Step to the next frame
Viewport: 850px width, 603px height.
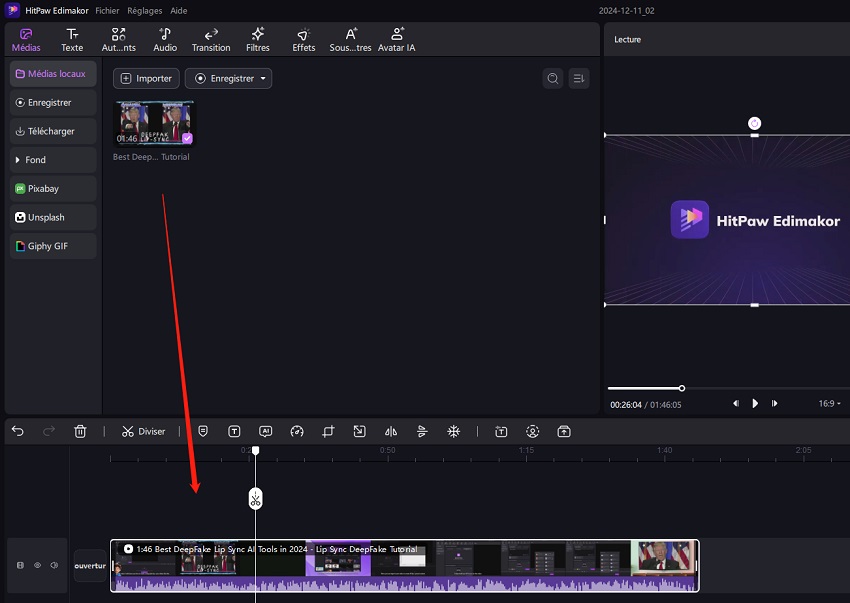(x=775, y=403)
